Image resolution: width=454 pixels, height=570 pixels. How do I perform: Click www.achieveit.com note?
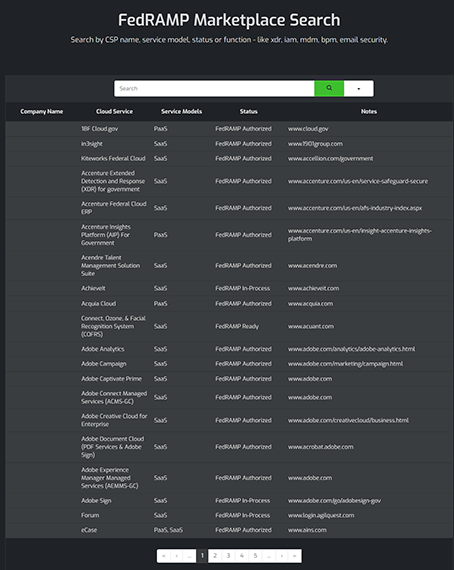click(x=313, y=288)
